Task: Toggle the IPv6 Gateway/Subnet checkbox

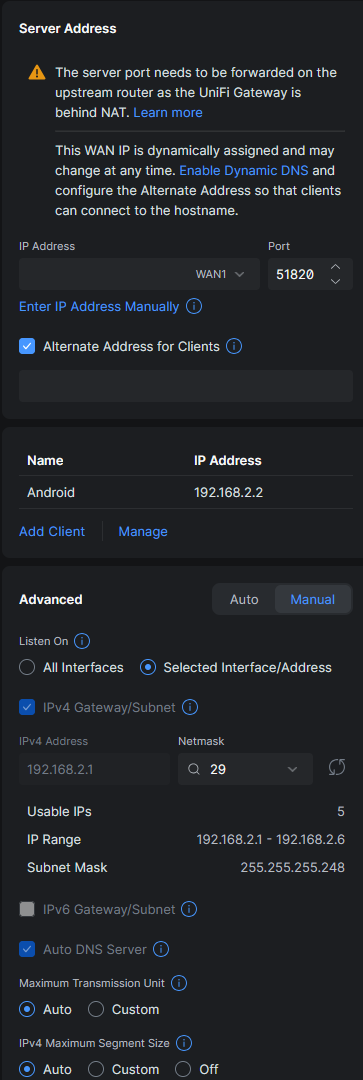Action: pos(27,909)
